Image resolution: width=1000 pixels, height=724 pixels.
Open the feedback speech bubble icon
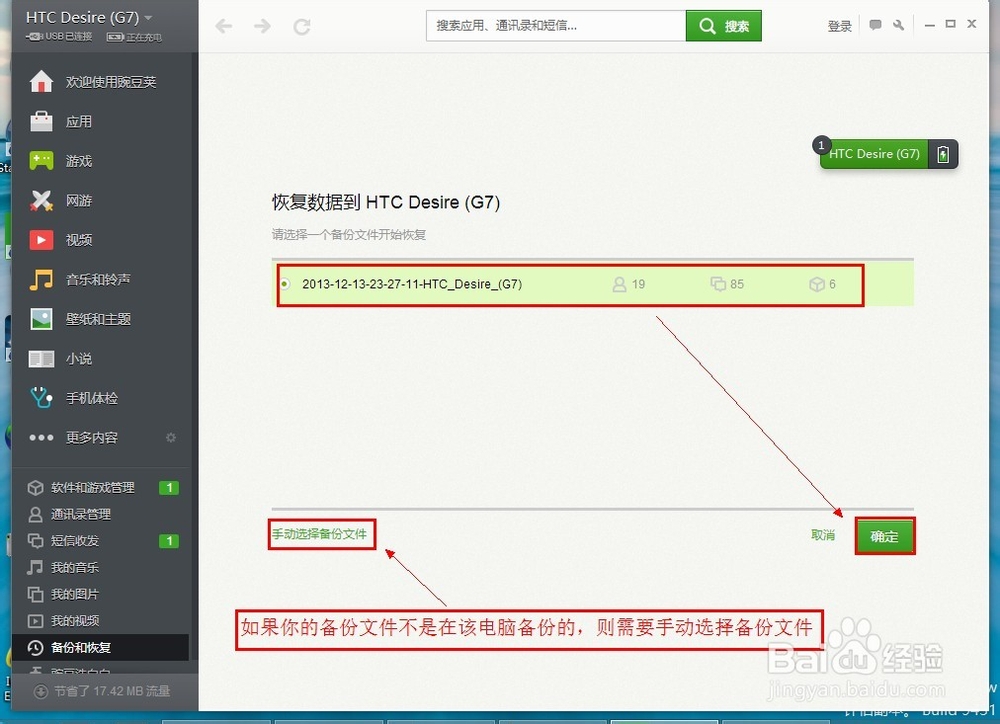876,26
